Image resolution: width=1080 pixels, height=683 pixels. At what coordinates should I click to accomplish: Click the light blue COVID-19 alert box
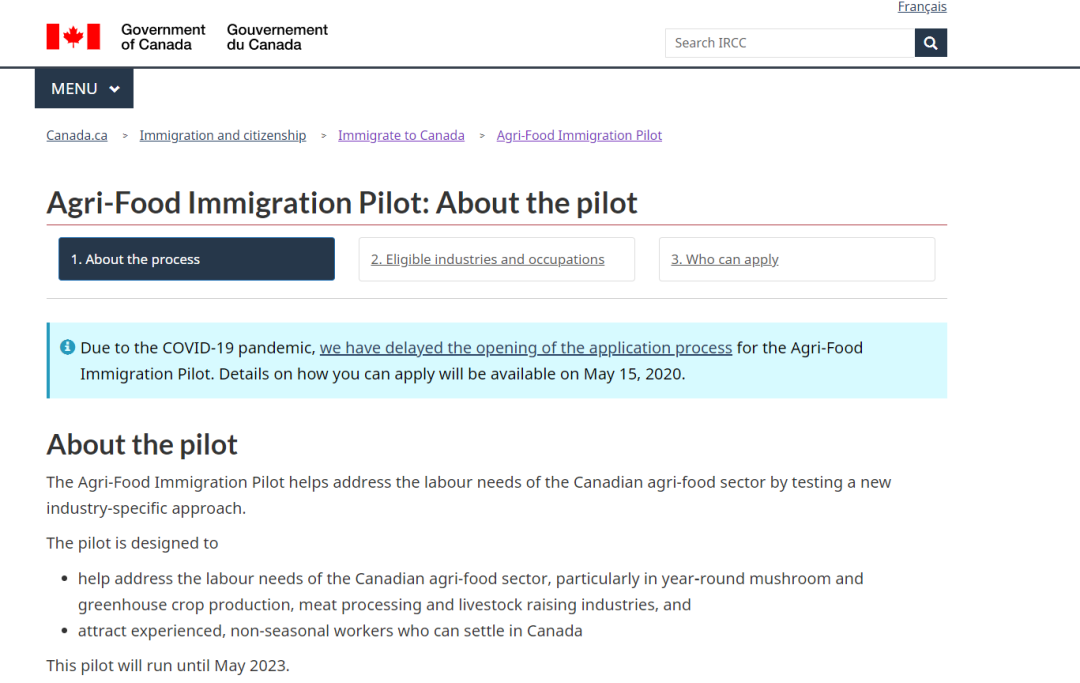497,360
